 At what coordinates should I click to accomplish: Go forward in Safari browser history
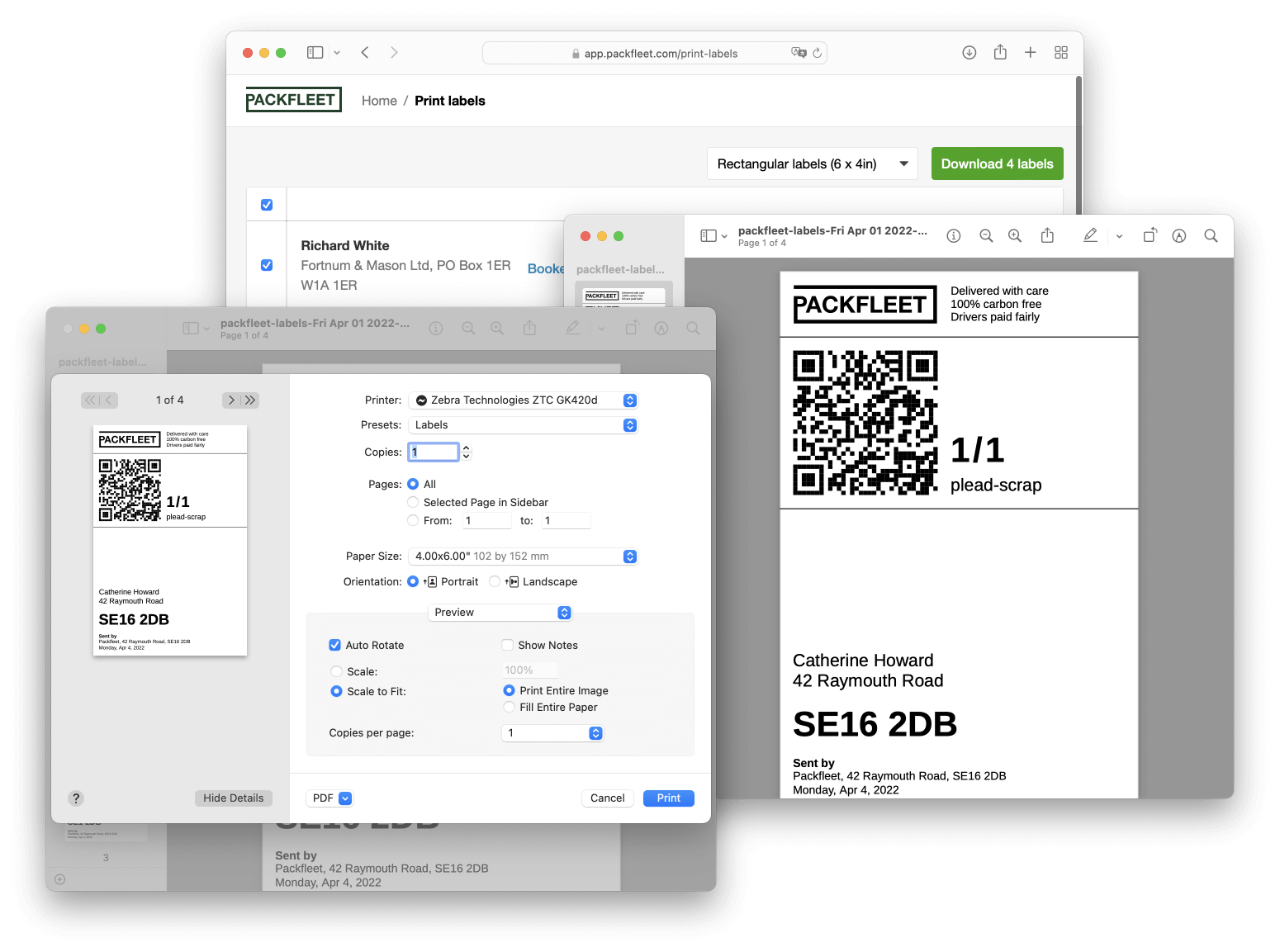(394, 53)
